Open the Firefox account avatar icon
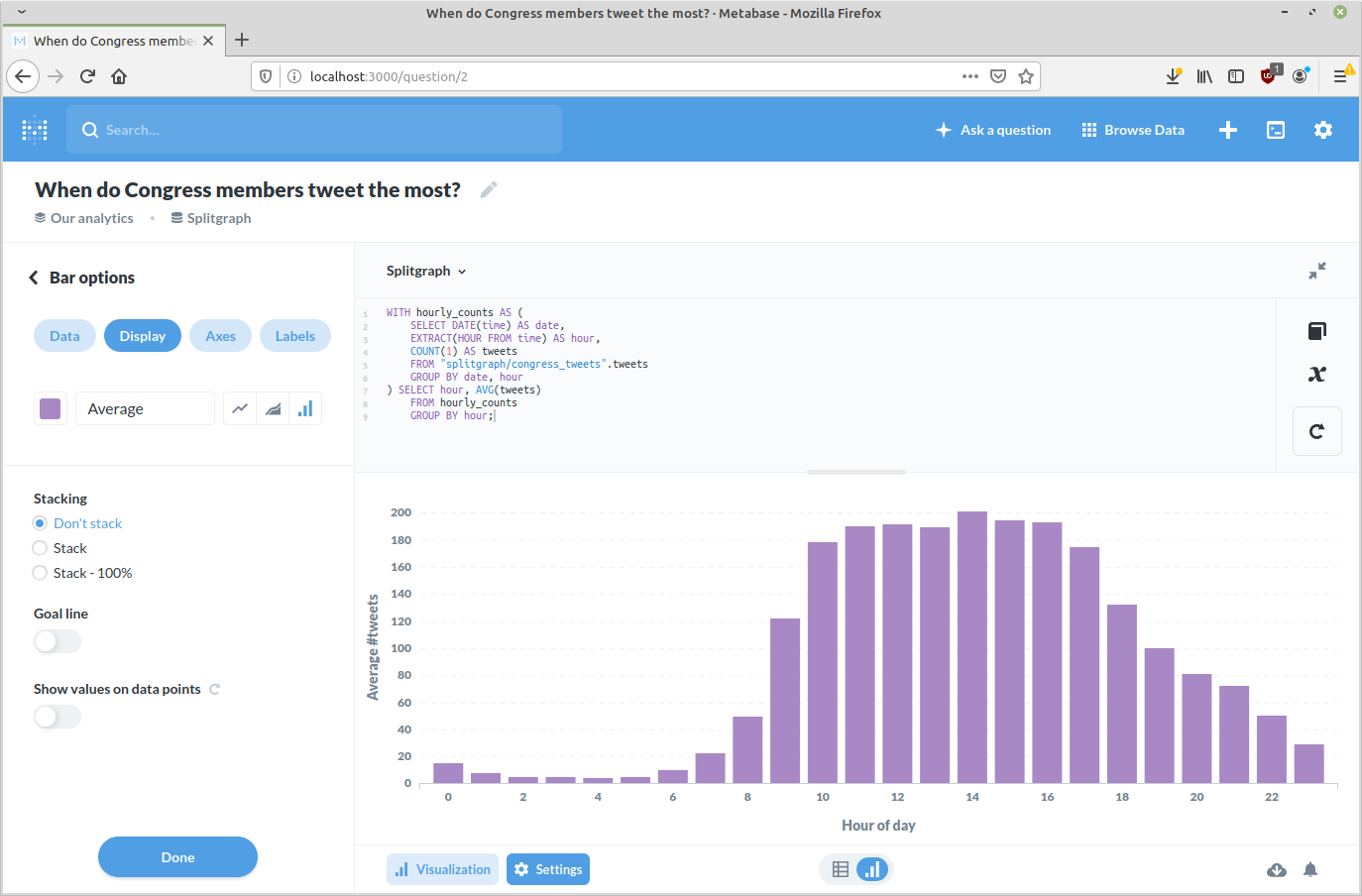The width and height of the screenshot is (1362, 896). point(1300,76)
